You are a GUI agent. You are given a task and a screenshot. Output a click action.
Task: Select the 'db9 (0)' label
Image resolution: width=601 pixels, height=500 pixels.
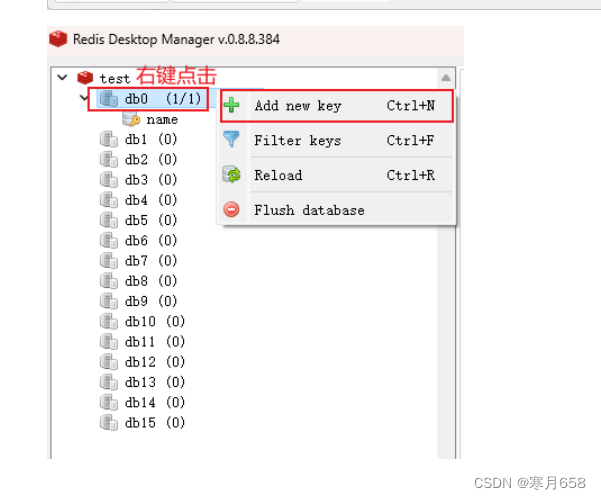coord(151,301)
